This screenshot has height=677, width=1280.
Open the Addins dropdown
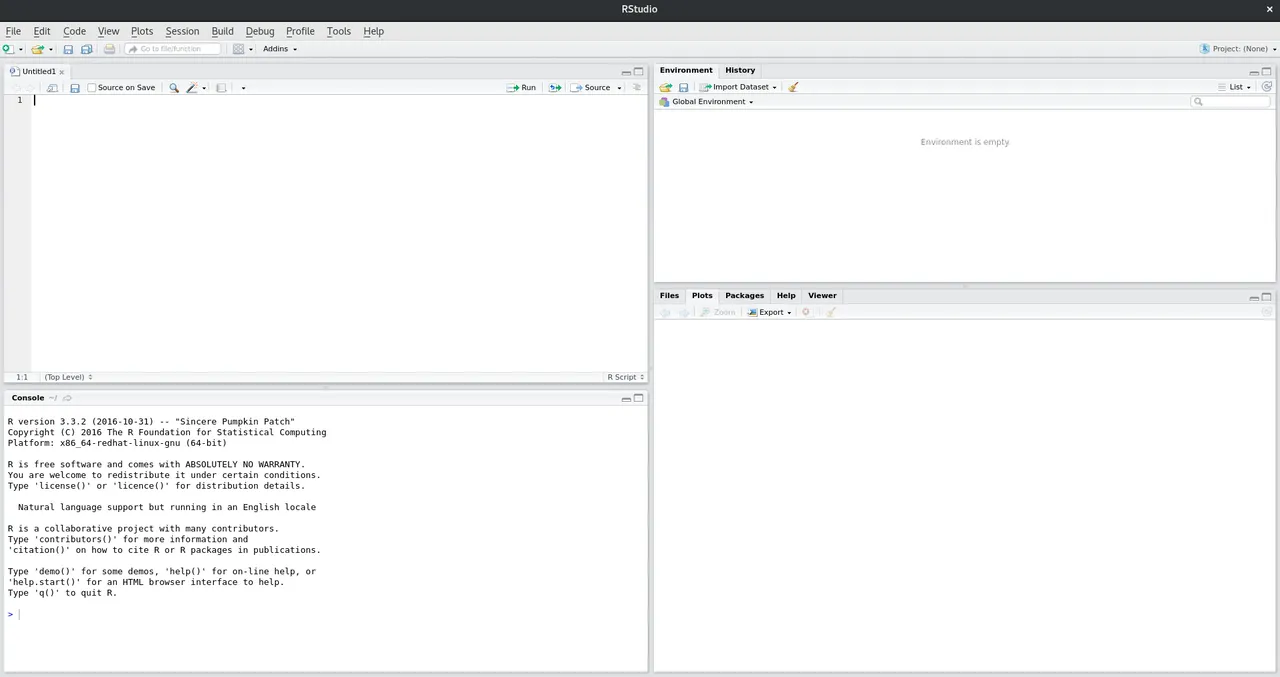tap(280, 49)
